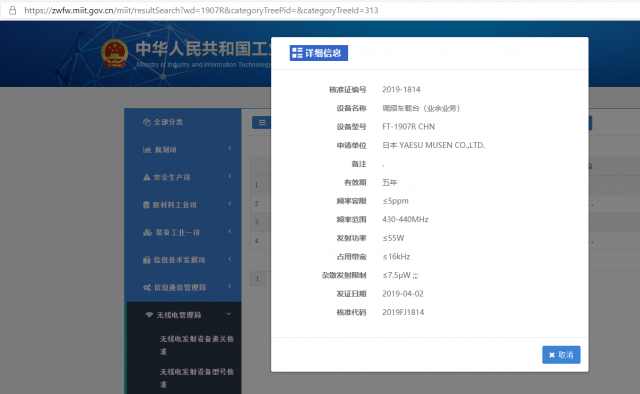Click device model FT-1907R CHN
The height and width of the screenshot is (394, 640).
(409, 127)
